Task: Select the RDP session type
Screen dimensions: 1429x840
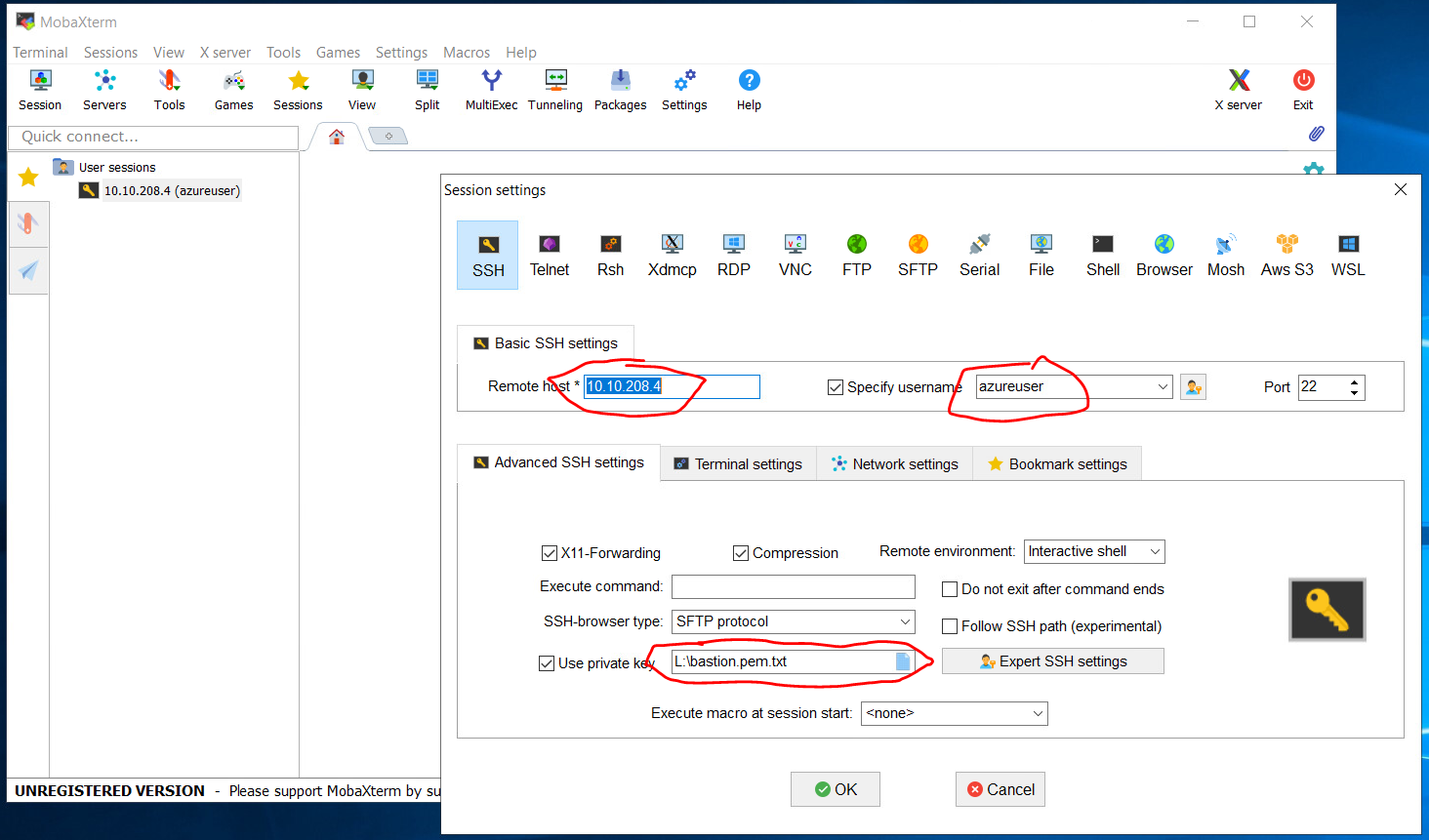Action: click(x=733, y=256)
